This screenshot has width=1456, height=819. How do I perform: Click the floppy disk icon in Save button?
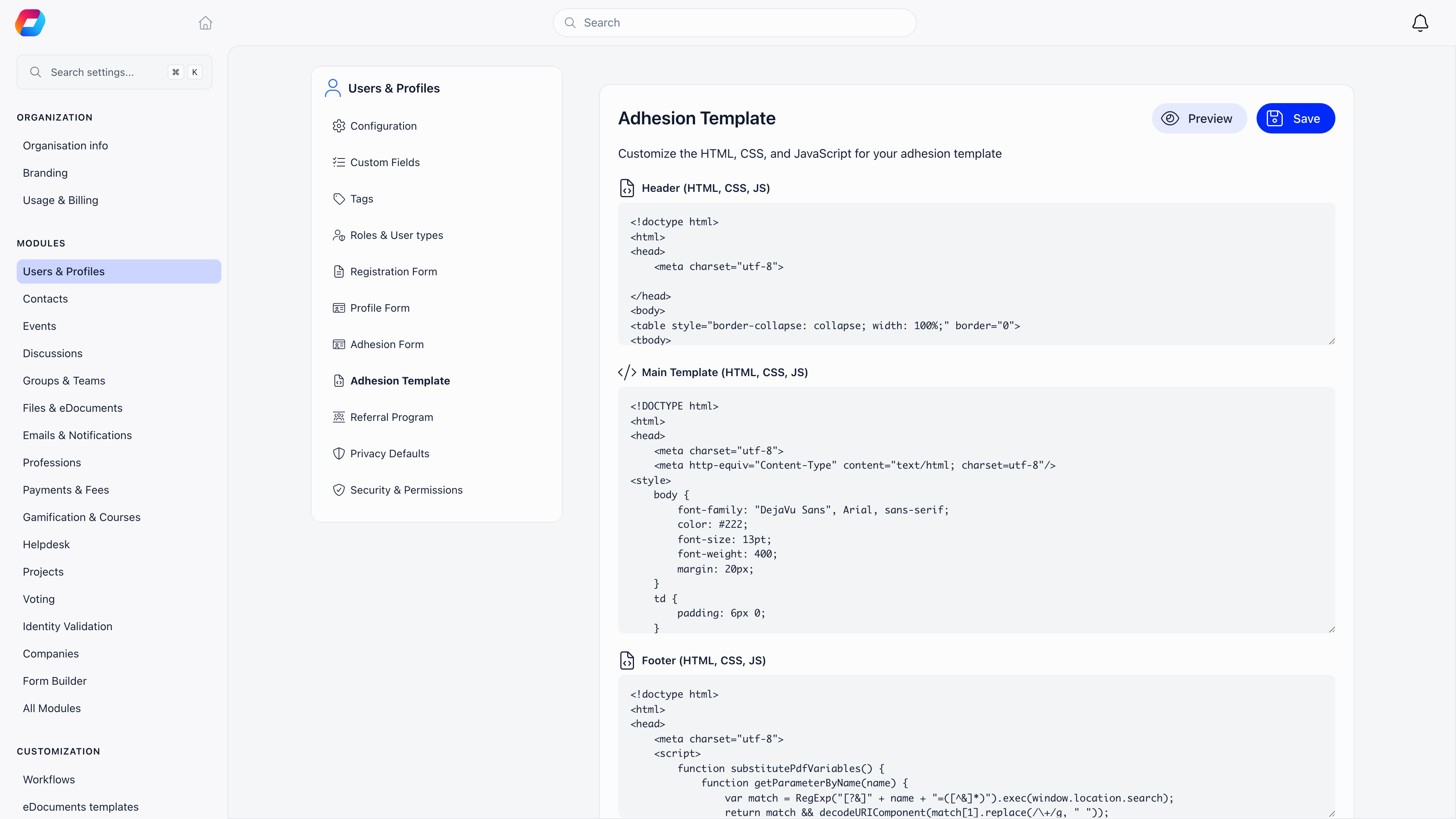point(1274,118)
